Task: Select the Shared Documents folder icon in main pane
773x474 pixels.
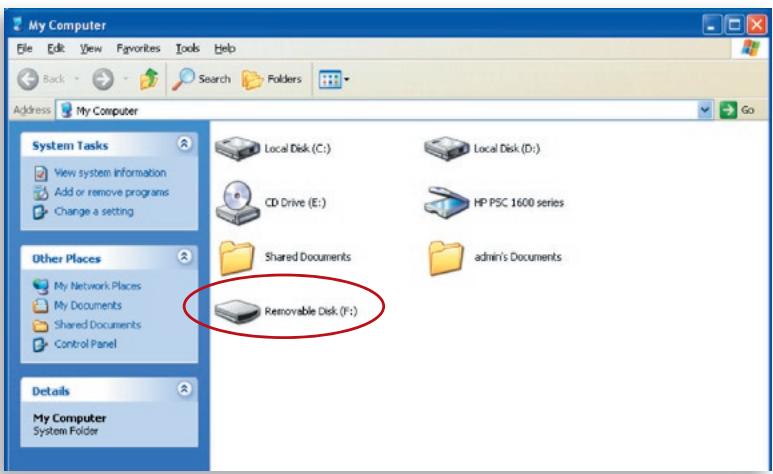Action: click(237, 257)
